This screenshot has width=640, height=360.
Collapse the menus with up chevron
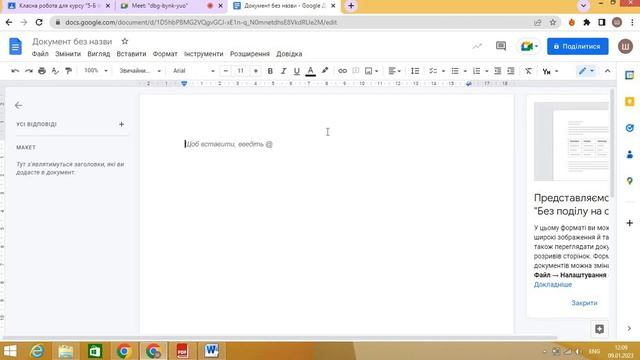pyautogui.click(x=607, y=71)
